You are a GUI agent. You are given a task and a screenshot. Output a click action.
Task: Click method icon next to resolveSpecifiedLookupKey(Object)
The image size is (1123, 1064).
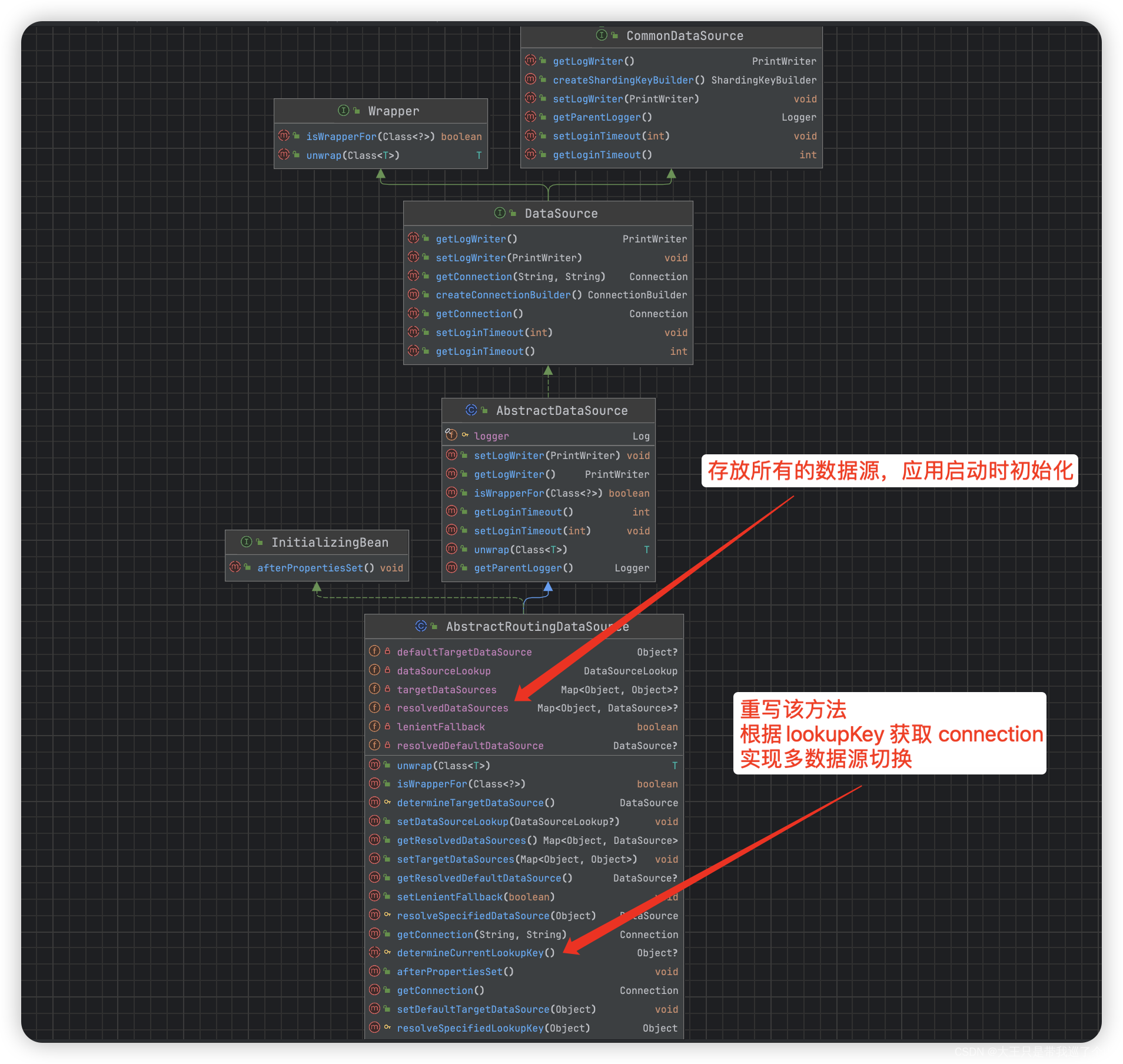(374, 1028)
